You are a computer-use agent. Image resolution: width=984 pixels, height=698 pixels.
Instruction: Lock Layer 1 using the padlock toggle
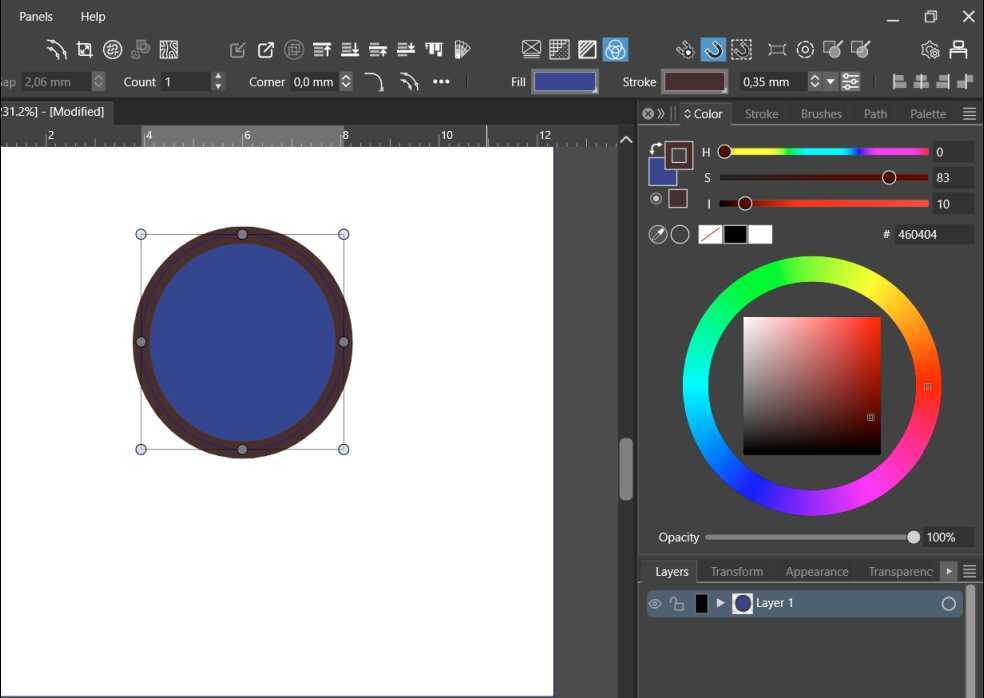(677, 603)
